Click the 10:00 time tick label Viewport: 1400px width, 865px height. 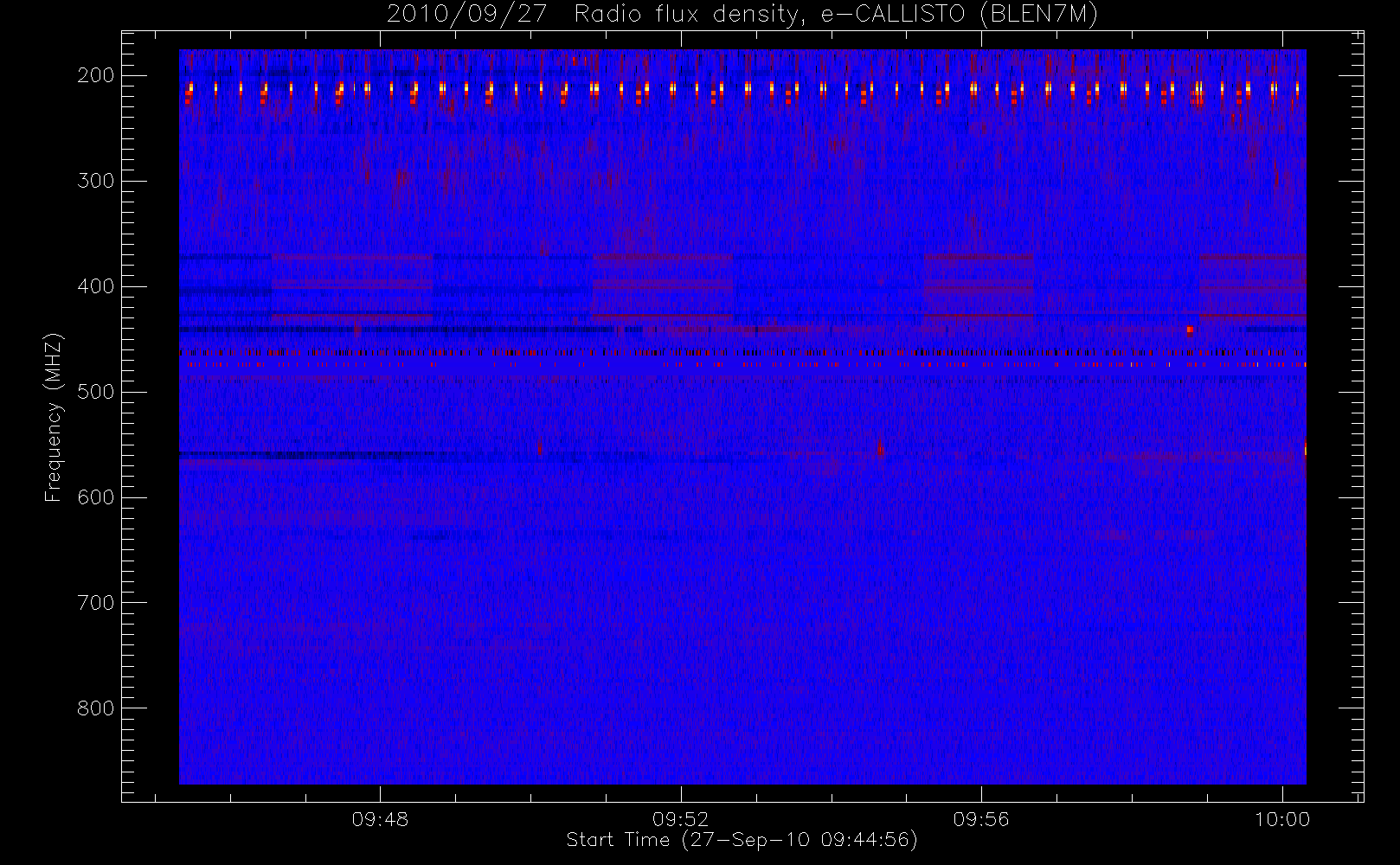tap(1282, 819)
